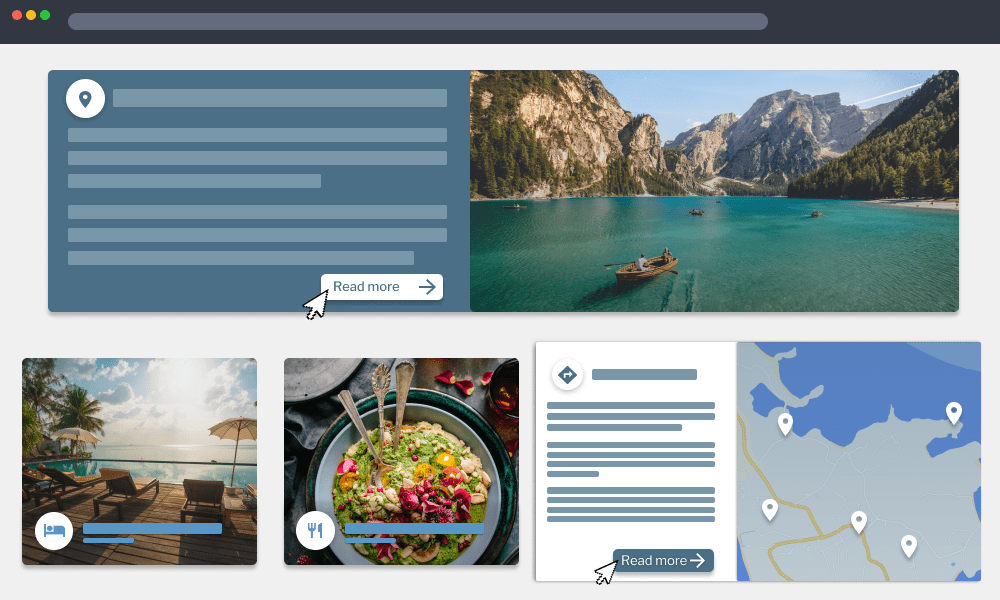Image resolution: width=1000 pixels, height=600 pixels.
Task: Click the location pin icon in hero card
Action: click(x=85, y=98)
